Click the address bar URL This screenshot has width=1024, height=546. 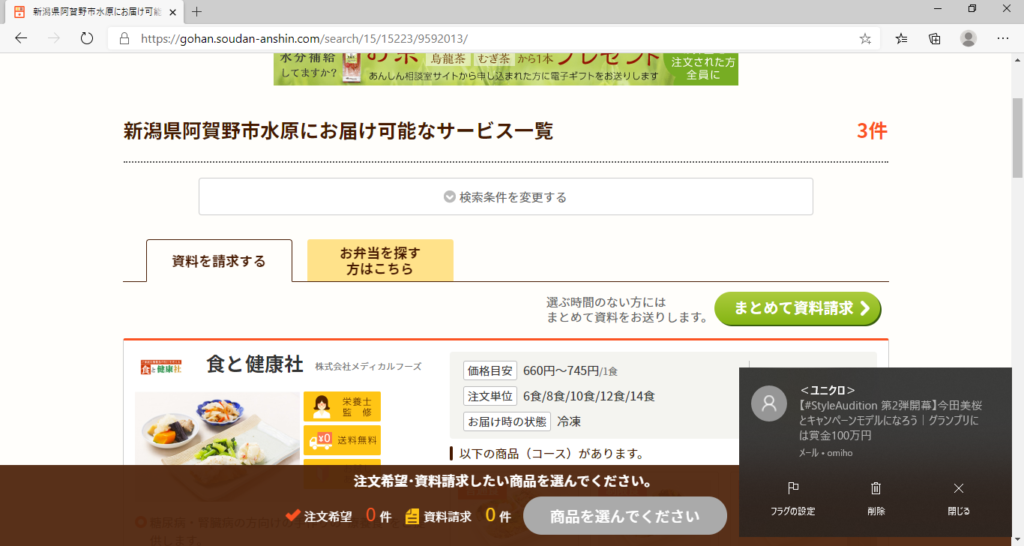click(x=304, y=39)
